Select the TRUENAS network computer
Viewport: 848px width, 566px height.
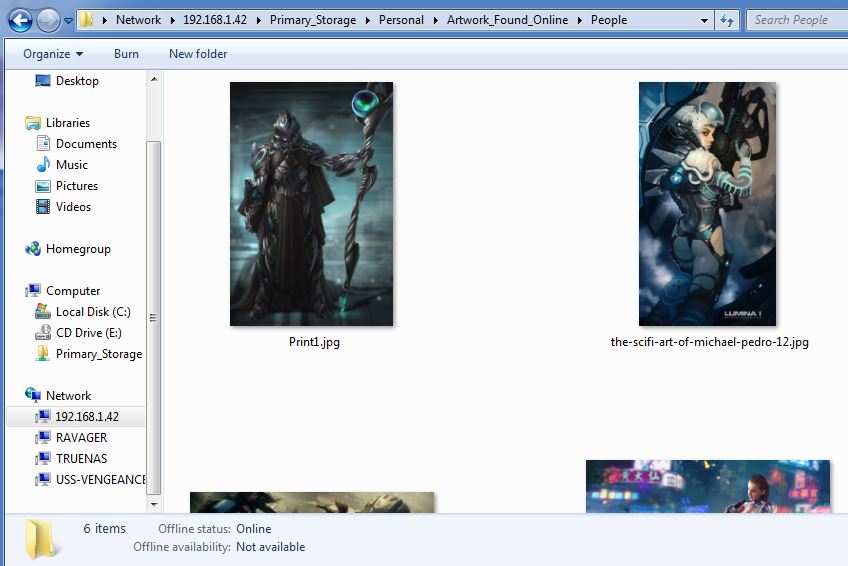81,459
